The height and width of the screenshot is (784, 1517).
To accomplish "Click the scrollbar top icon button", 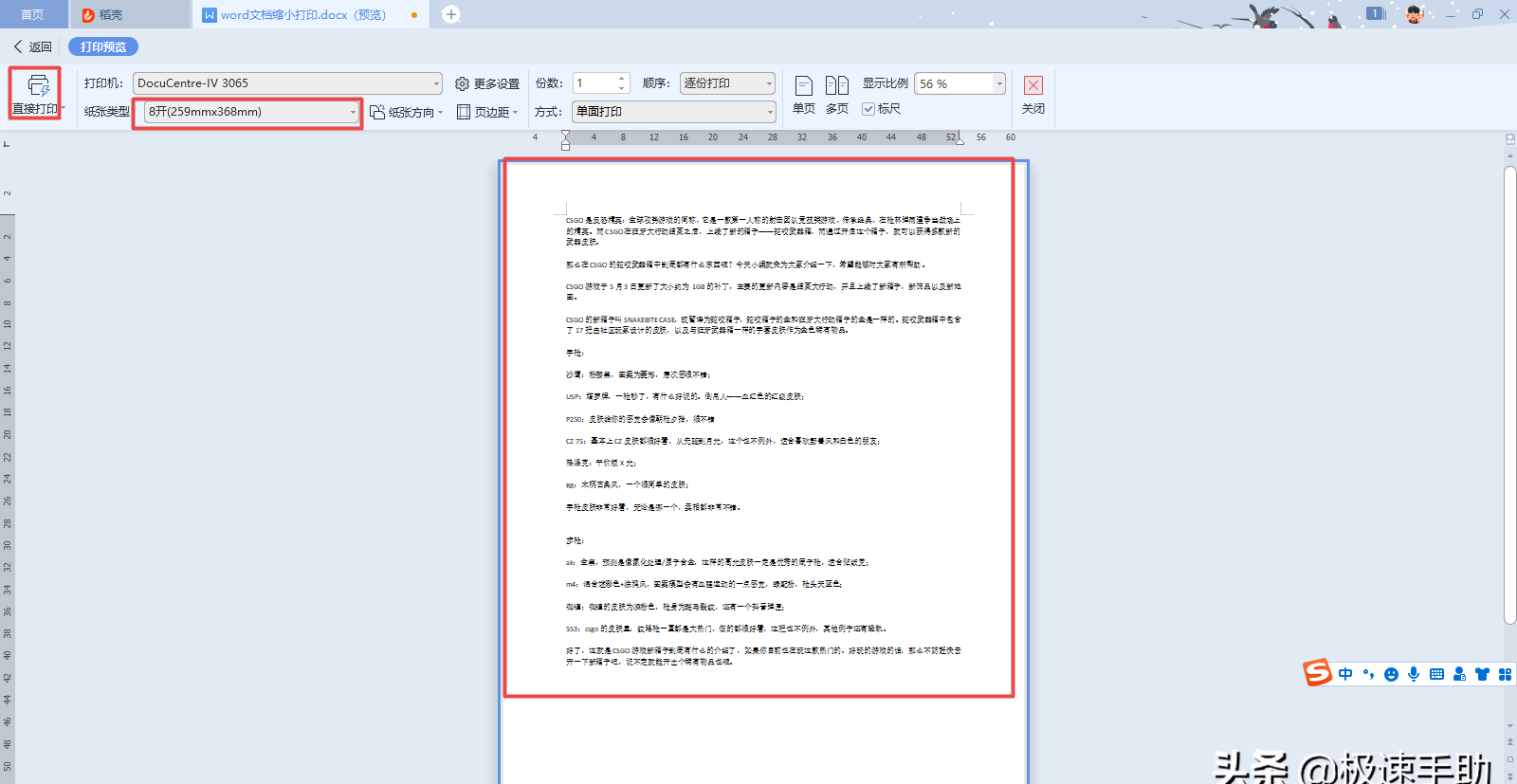I will click(x=1510, y=139).
